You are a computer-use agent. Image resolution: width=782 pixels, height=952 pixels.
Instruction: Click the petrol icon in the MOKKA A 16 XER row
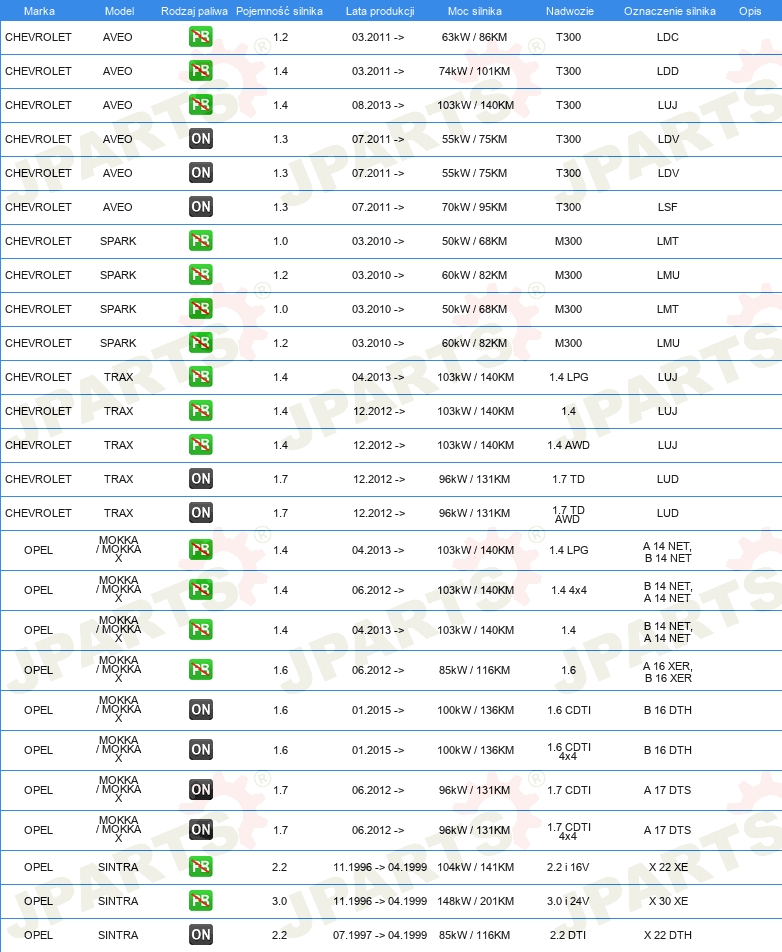tap(200, 670)
